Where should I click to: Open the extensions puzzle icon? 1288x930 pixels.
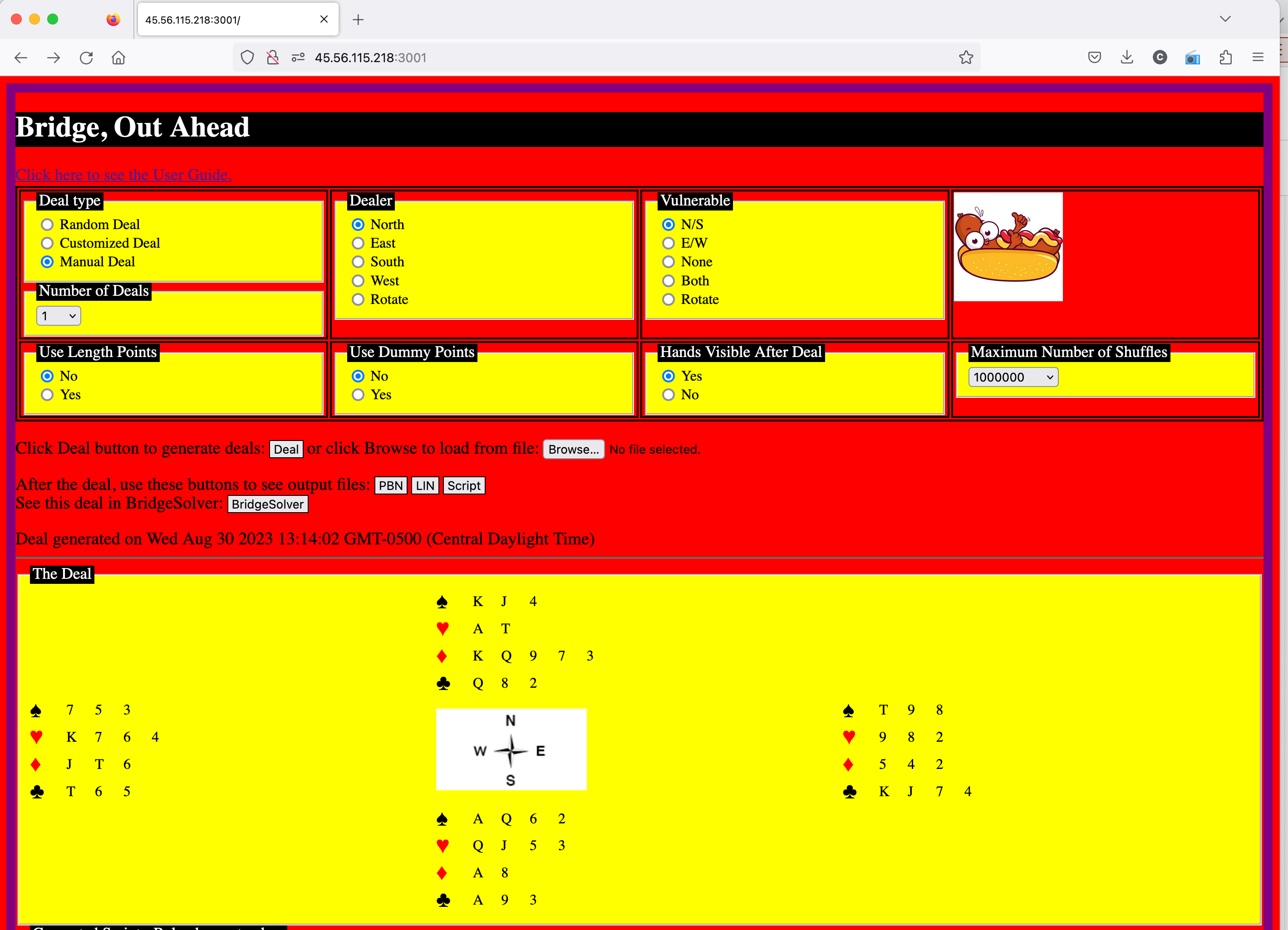1225,57
